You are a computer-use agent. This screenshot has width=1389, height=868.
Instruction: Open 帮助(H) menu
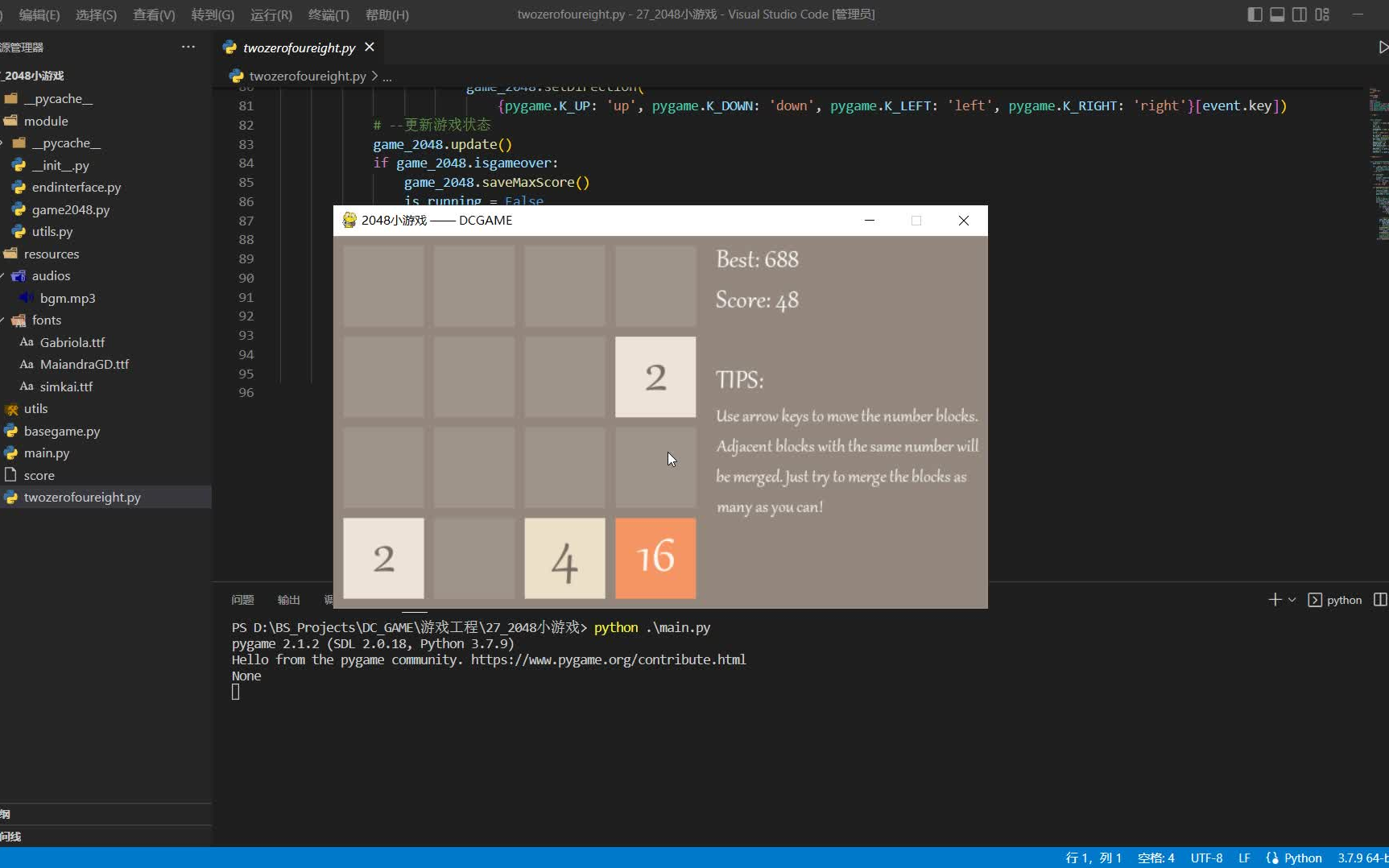click(387, 14)
